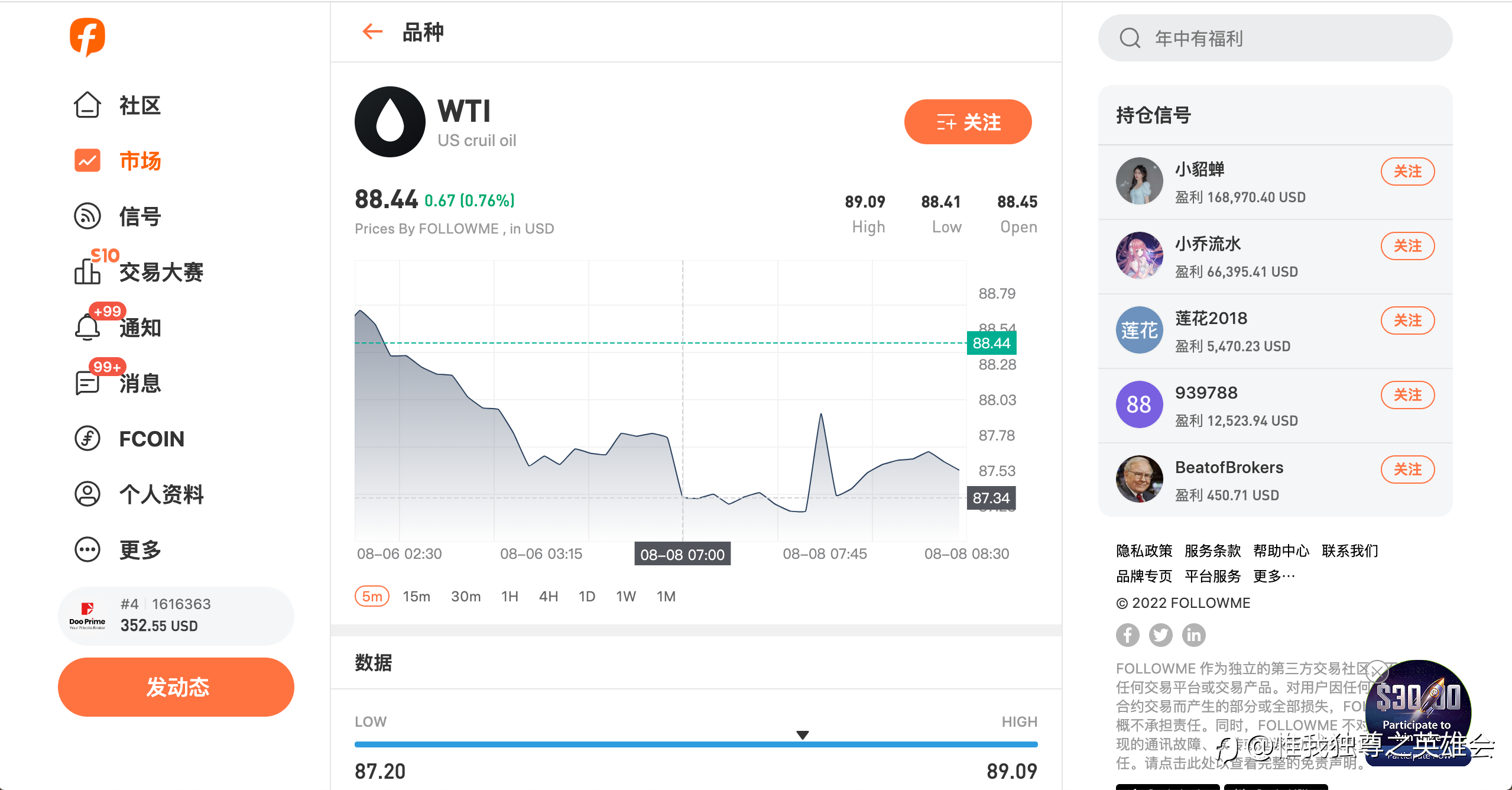
Task: Follow trader 莲花2018
Action: click(1407, 320)
